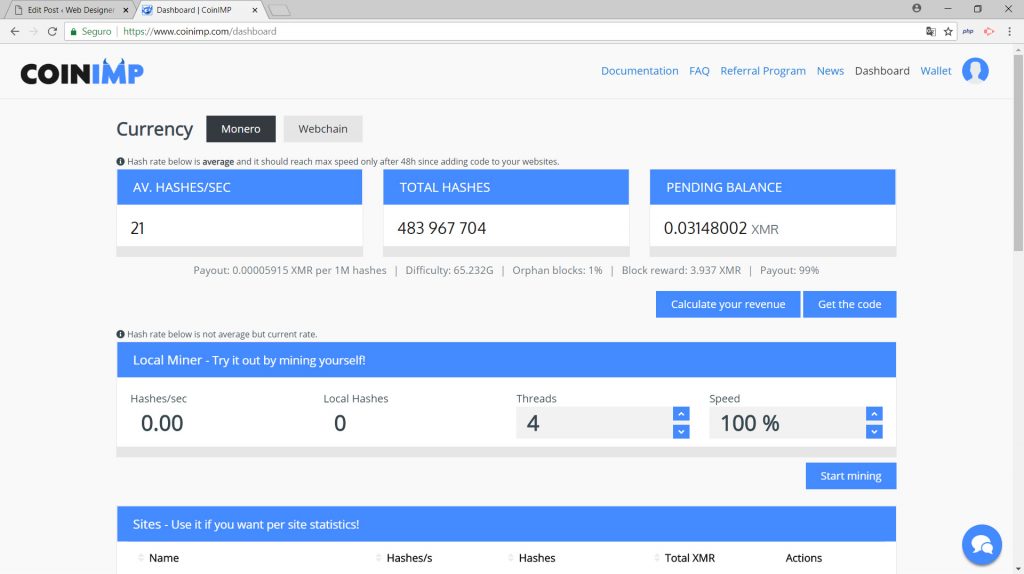Click the PHP extension icon

(x=968, y=31)
